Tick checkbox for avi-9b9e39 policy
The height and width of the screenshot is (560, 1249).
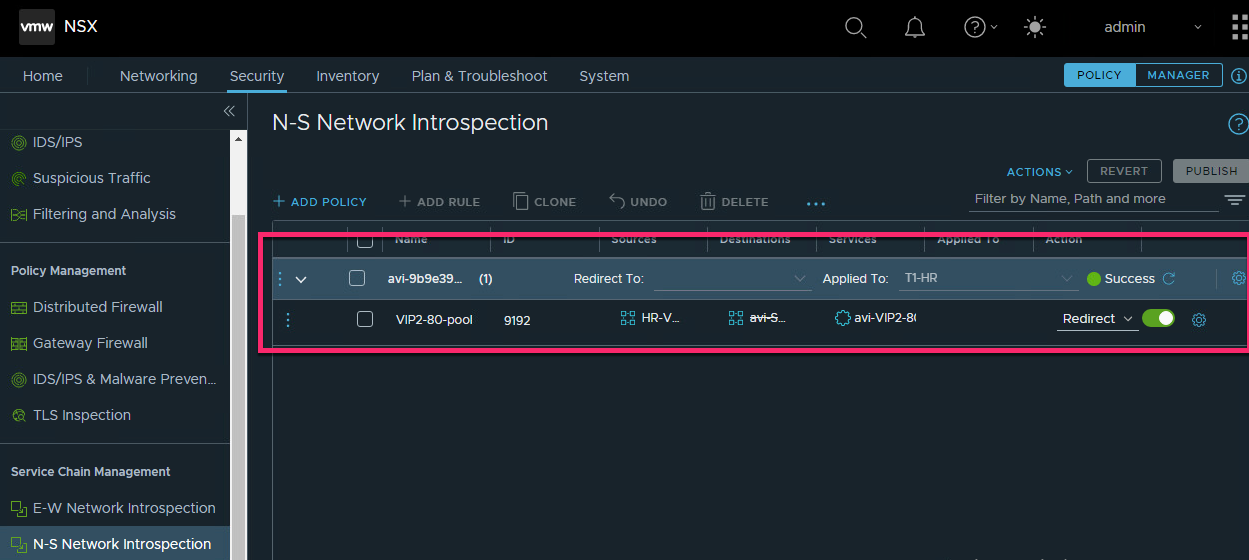[x=357, y=279]
